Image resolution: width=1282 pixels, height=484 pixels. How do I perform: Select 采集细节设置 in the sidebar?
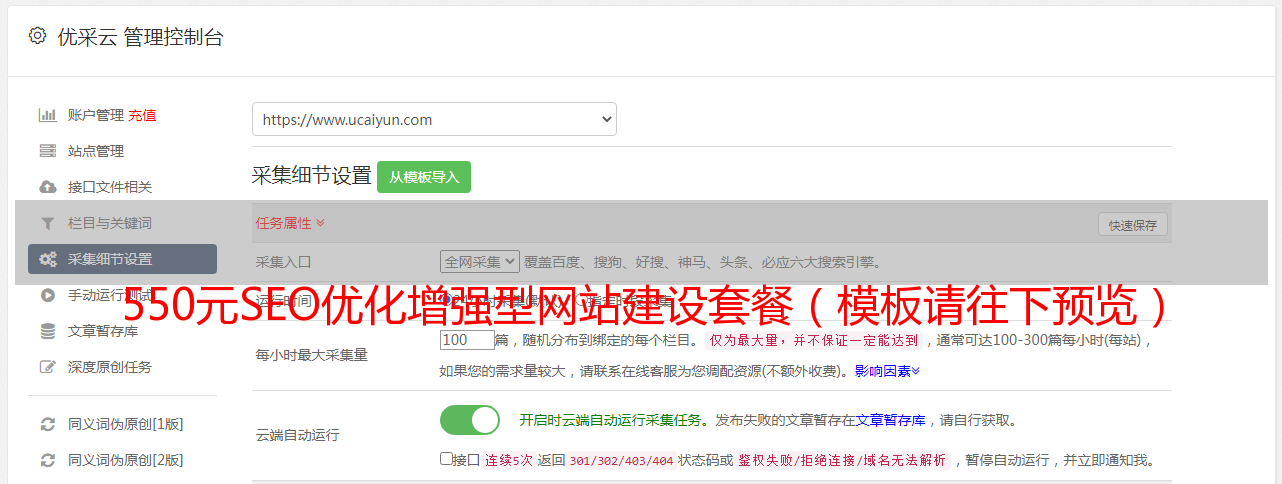122,259
